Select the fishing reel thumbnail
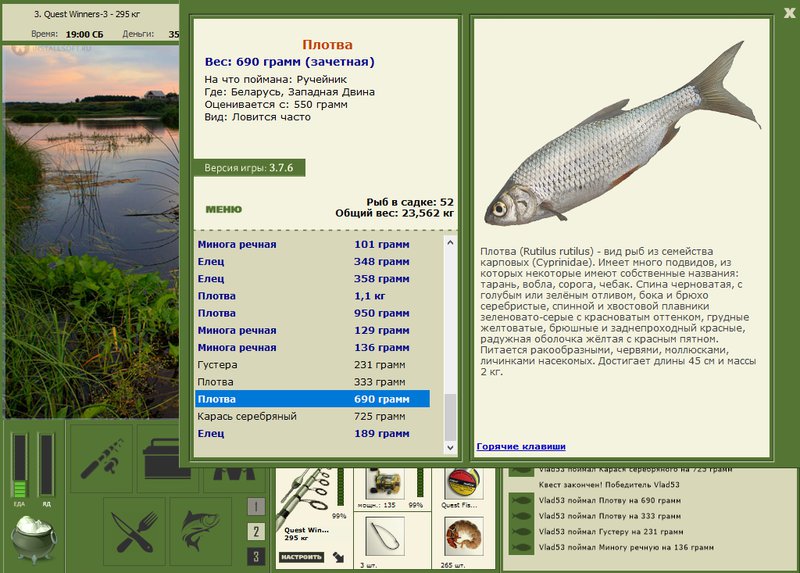Screen dimensions: 800x573 385,483
